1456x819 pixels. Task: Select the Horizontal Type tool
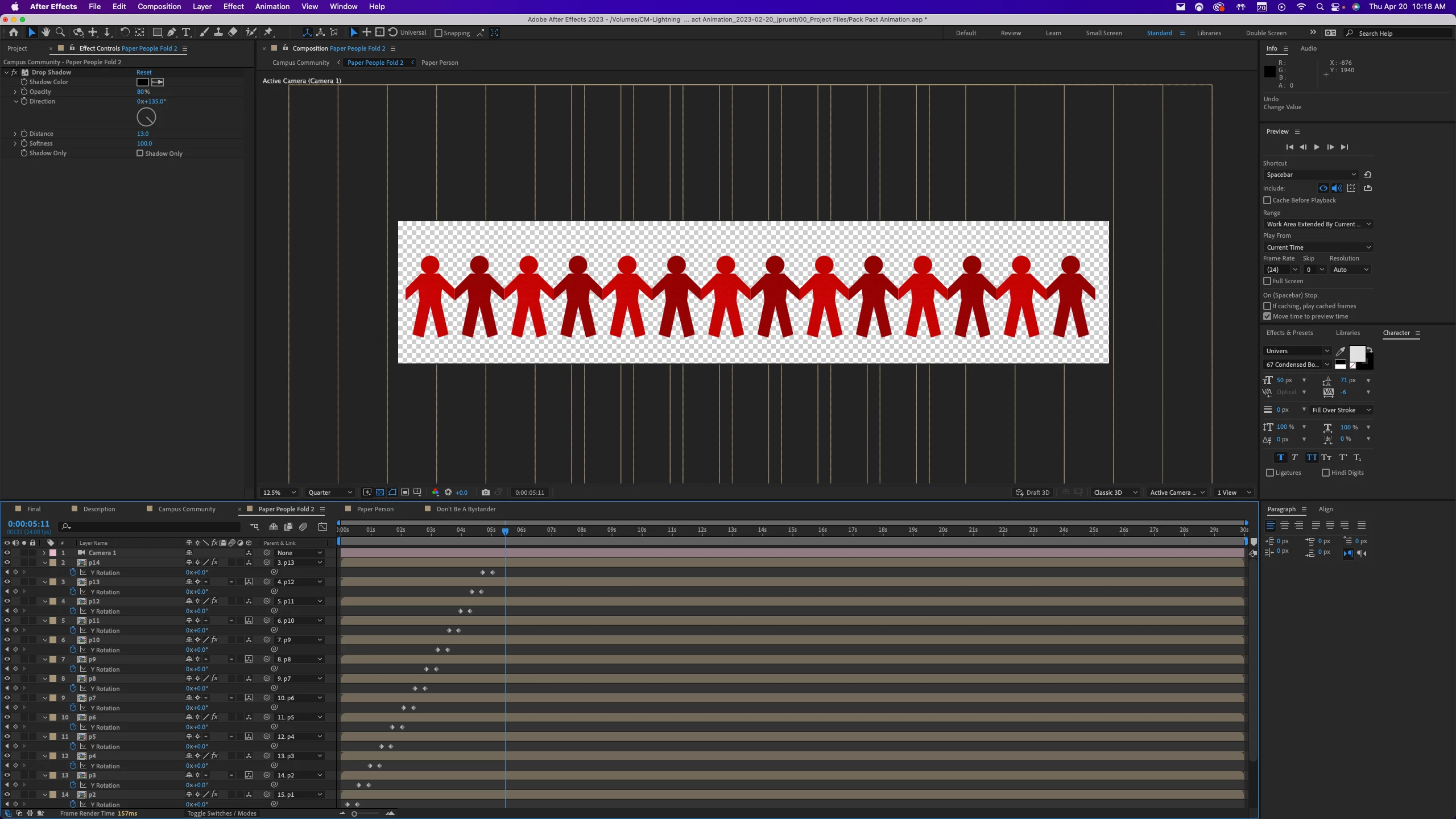pyautogui.click(x=186, y=32)
